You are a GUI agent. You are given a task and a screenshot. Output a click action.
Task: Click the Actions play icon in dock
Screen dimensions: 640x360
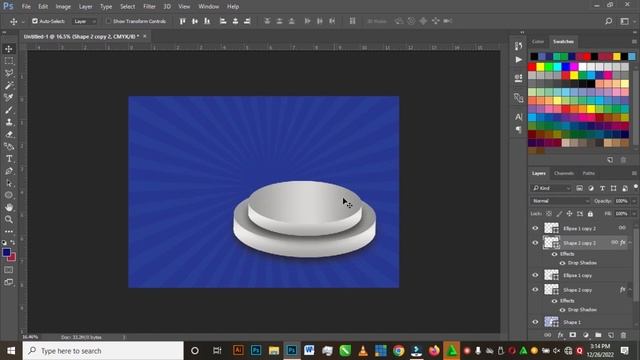[x=518, y=59]
